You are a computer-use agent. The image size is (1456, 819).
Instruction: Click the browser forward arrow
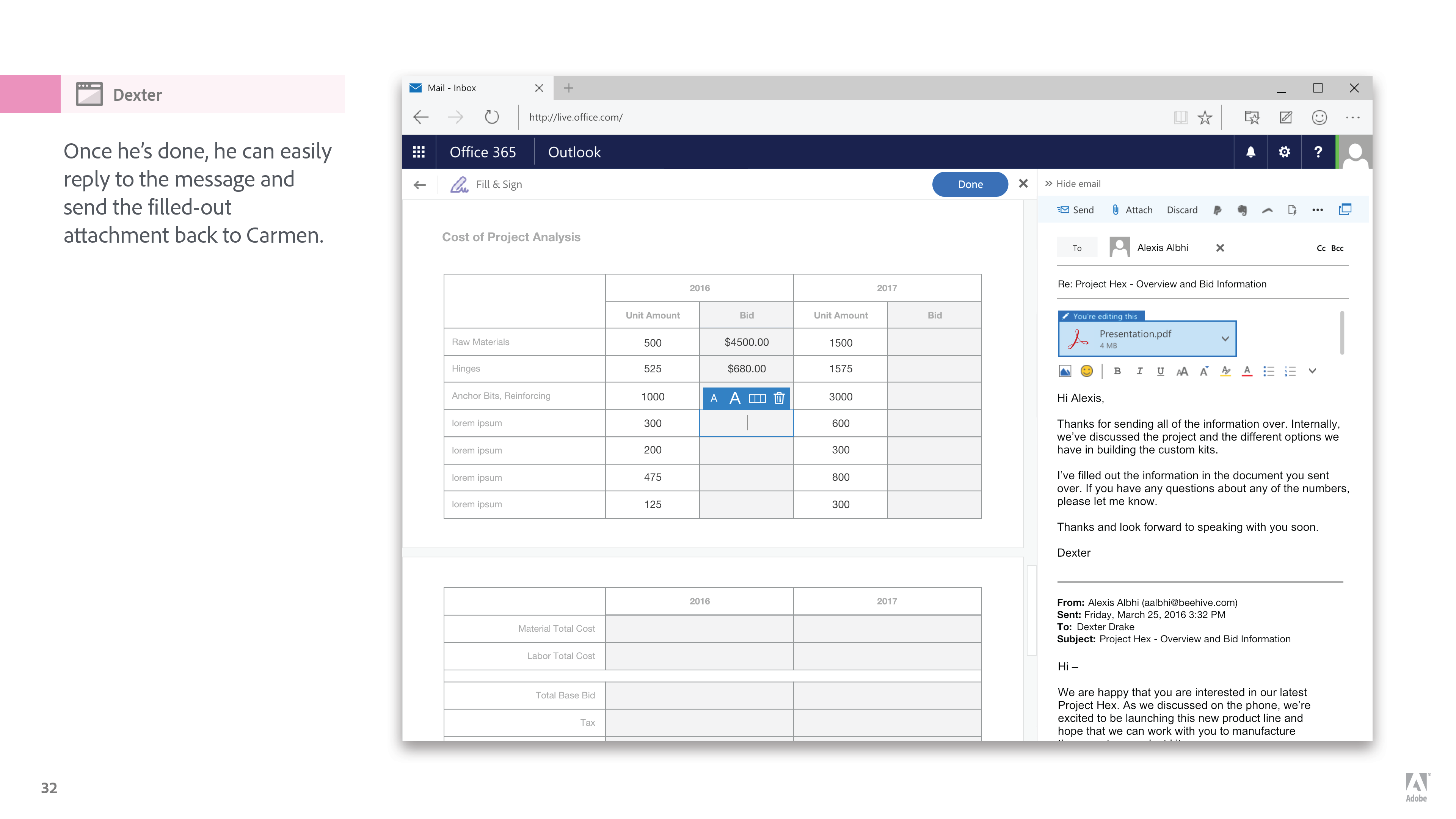pos(455,117)
